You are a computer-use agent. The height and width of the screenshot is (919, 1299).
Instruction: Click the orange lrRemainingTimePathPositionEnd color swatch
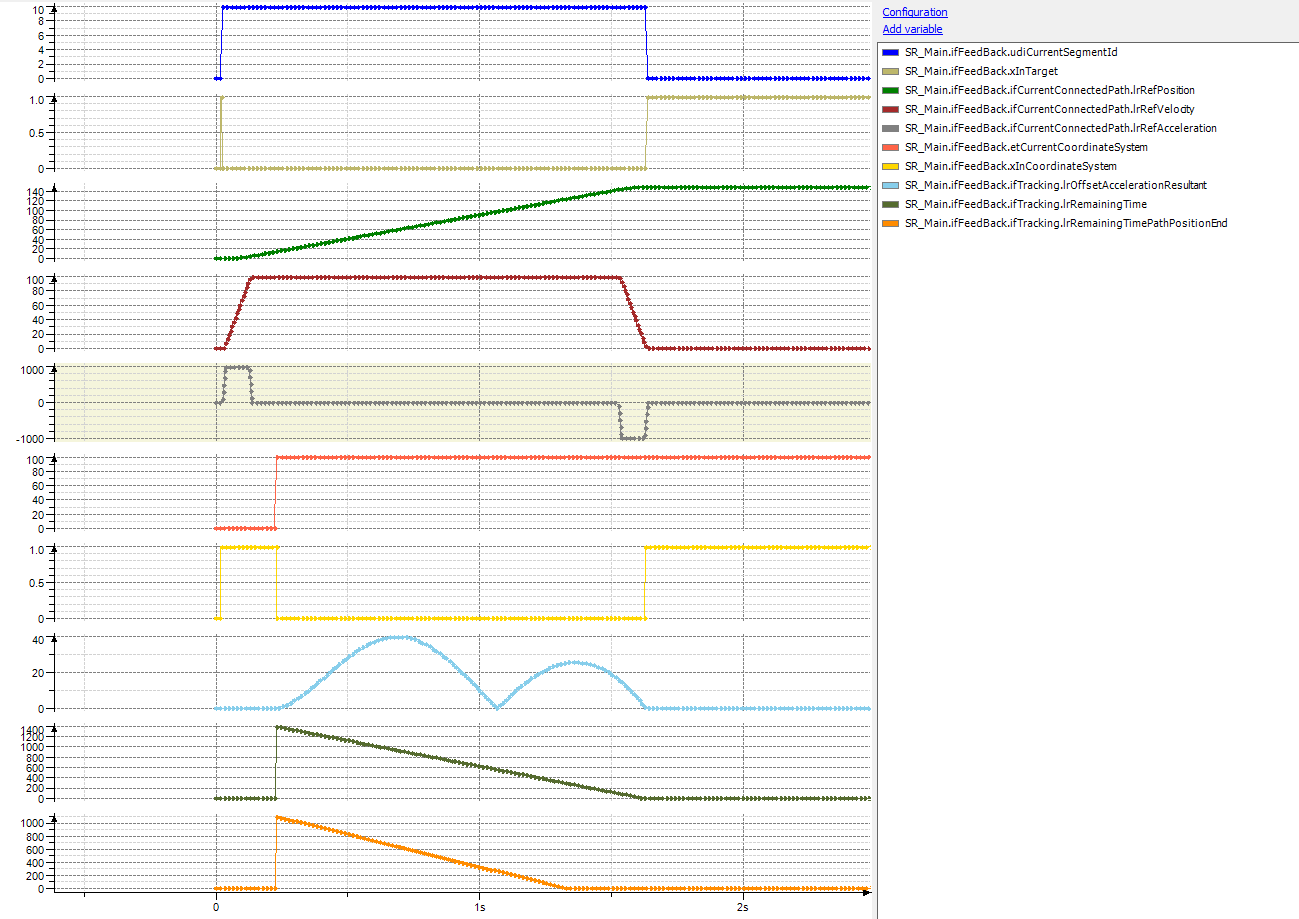(x=891, y=224)
